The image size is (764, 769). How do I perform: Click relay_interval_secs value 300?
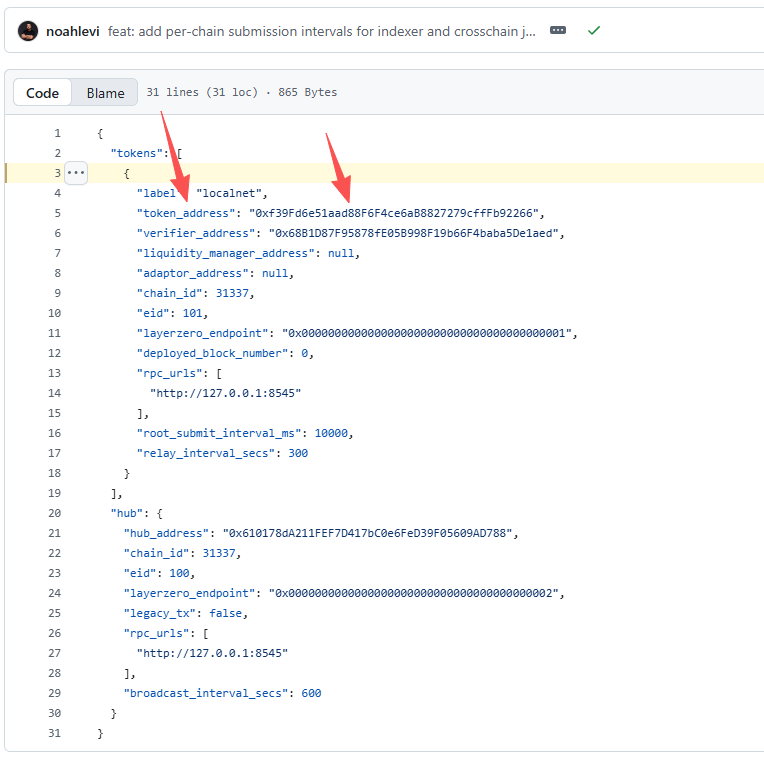[x=298, y=453]
